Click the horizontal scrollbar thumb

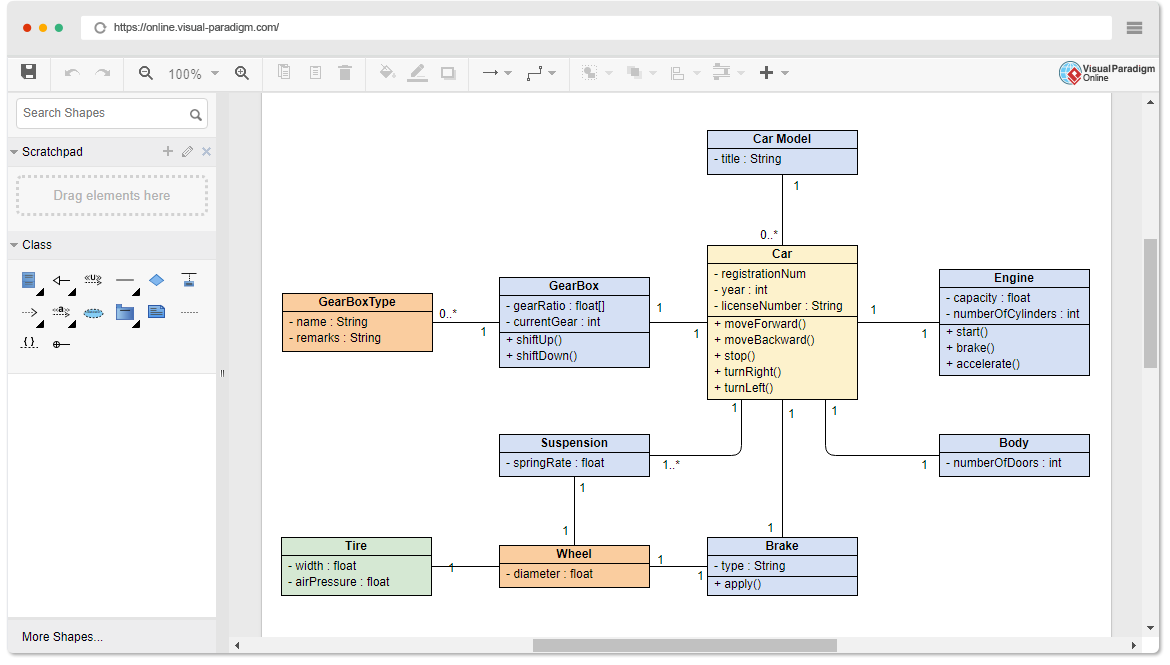pyautogui.click(x=685, y=646)
